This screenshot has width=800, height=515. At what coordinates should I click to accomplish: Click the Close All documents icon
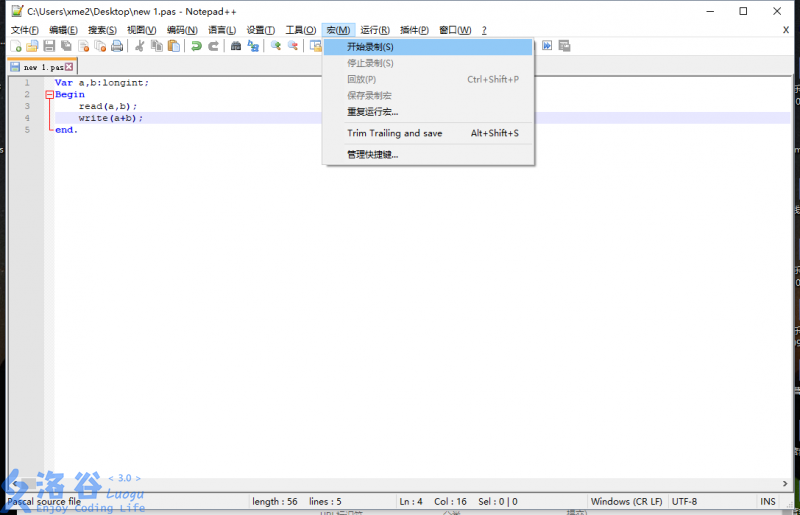coord(100,46)
